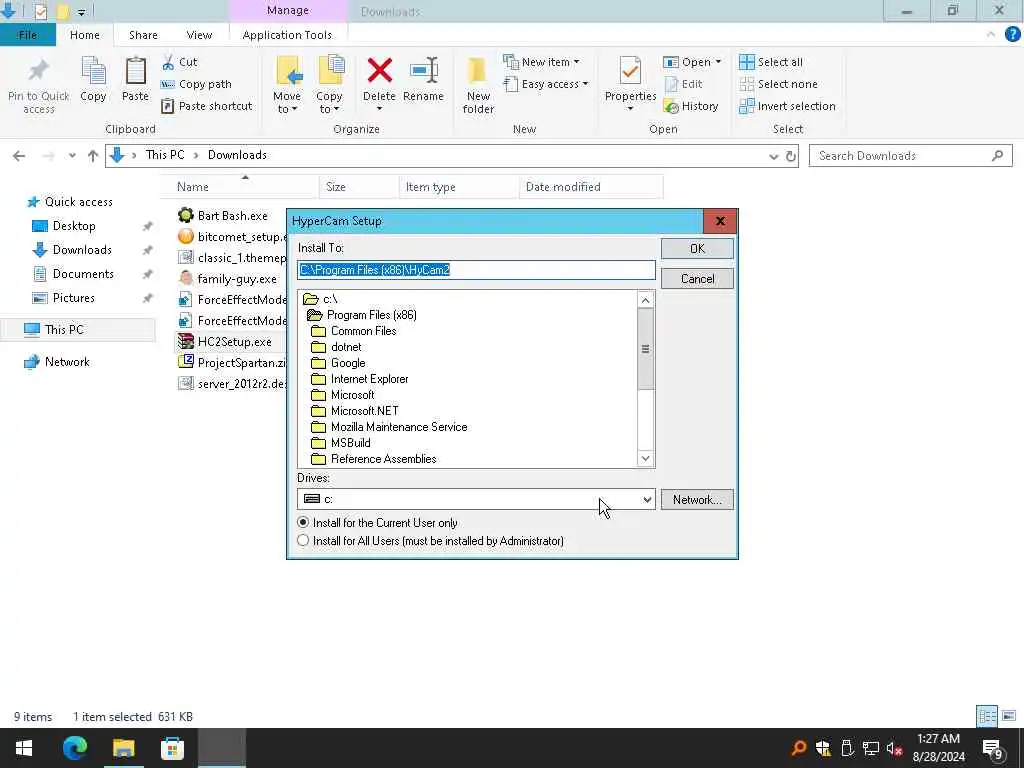The image size is (1024, 768).
Task: Click Edit in Open group
Action: (x=683, y=84)
